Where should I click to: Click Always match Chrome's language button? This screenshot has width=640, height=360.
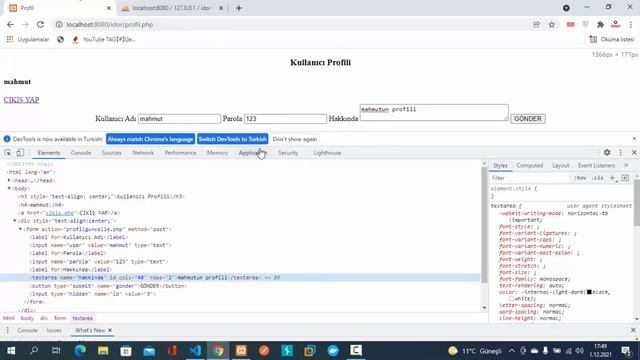(150, 139)
